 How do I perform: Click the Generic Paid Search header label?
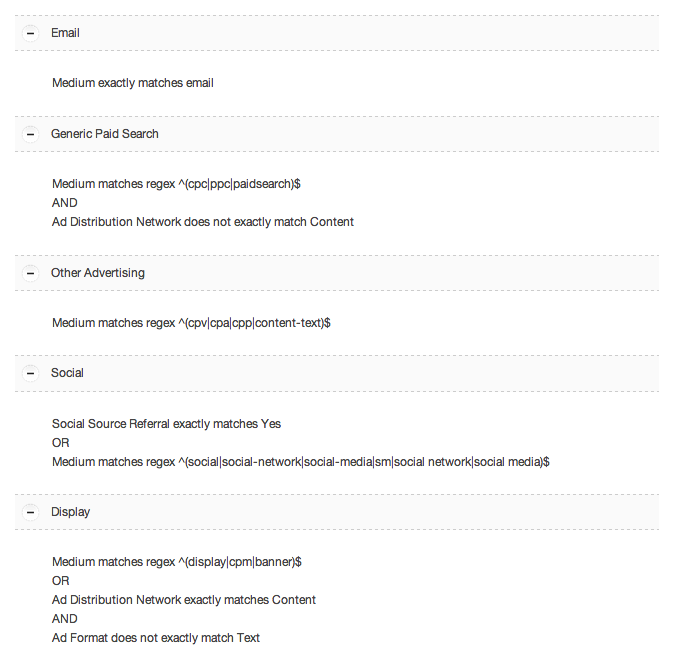105,134
